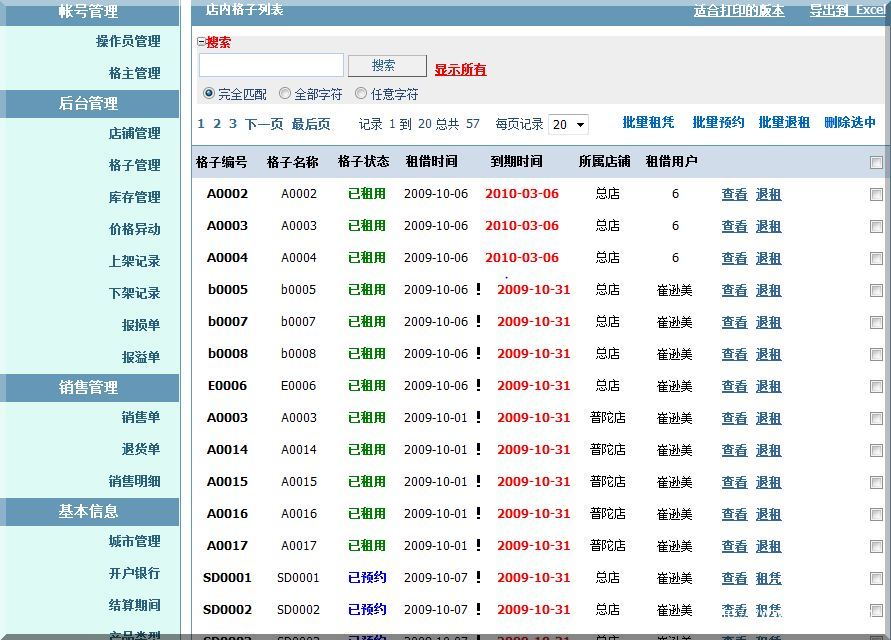Select the 全部字符 radio button
The width and height of the screenshot is (891, 640).
[x=285, y=93]
